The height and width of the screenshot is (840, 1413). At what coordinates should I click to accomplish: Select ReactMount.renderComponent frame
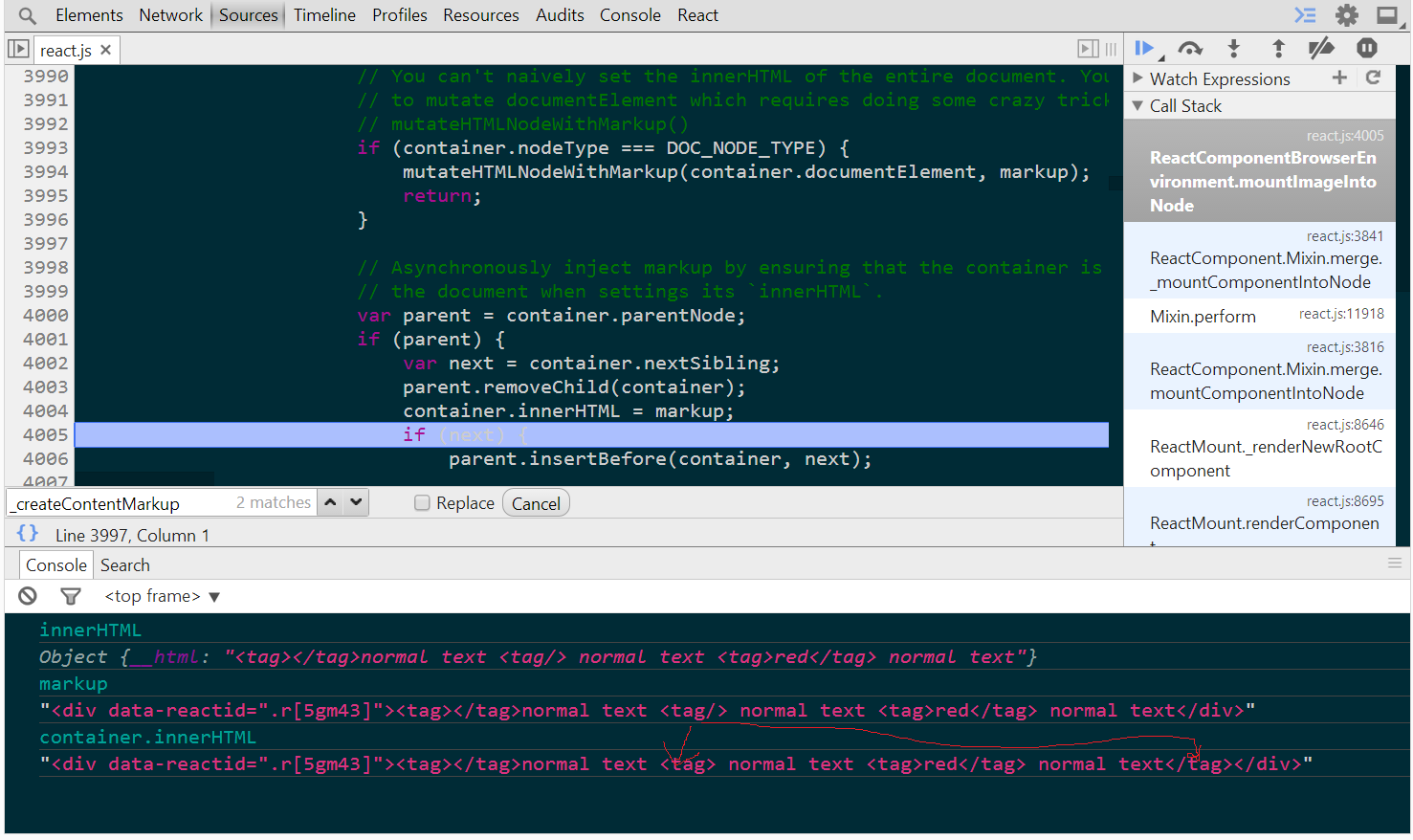pyautogui.click(x=1260, y=518)
